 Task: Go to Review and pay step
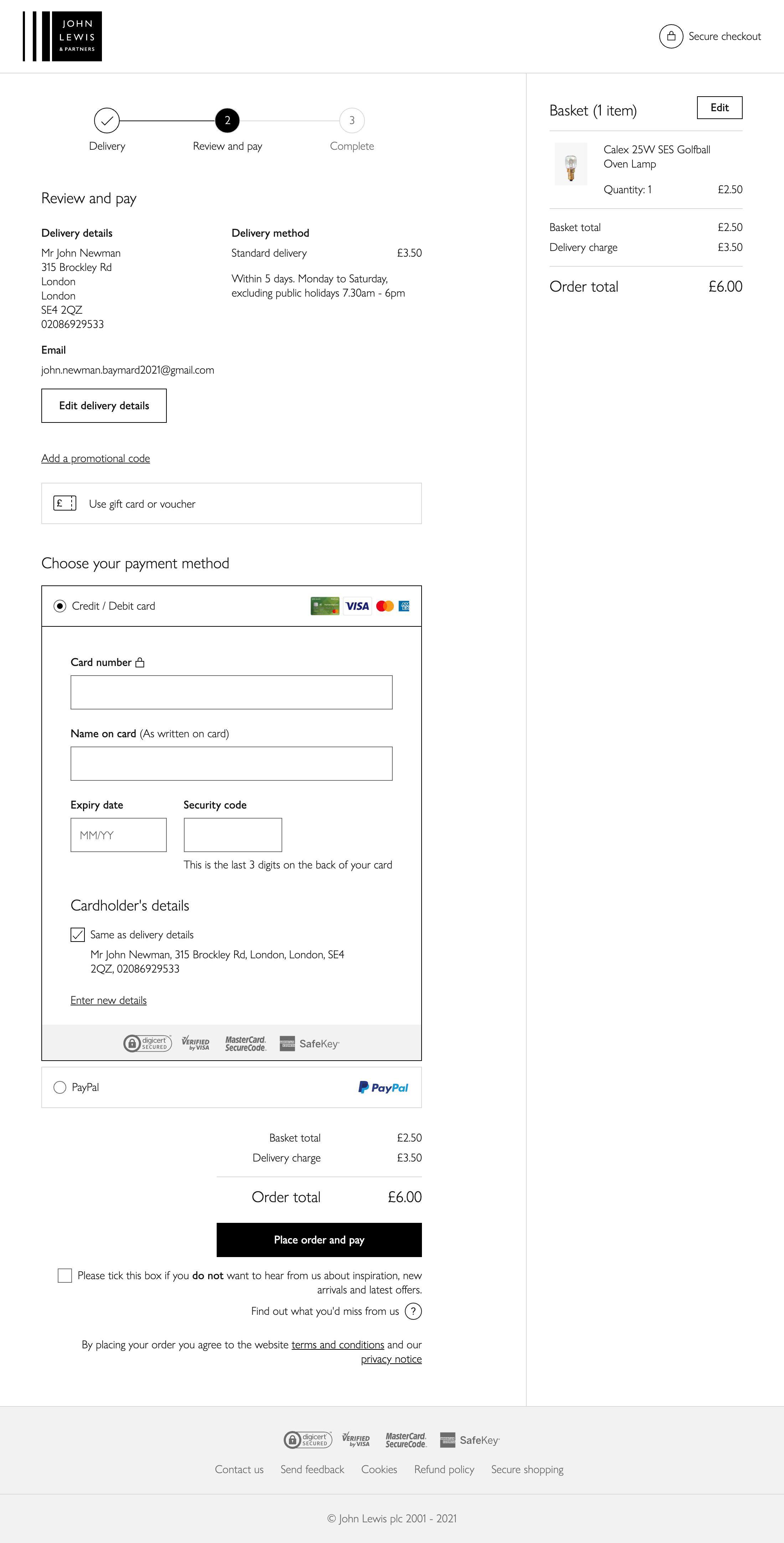pyautogui.click(x=228, y=121)
